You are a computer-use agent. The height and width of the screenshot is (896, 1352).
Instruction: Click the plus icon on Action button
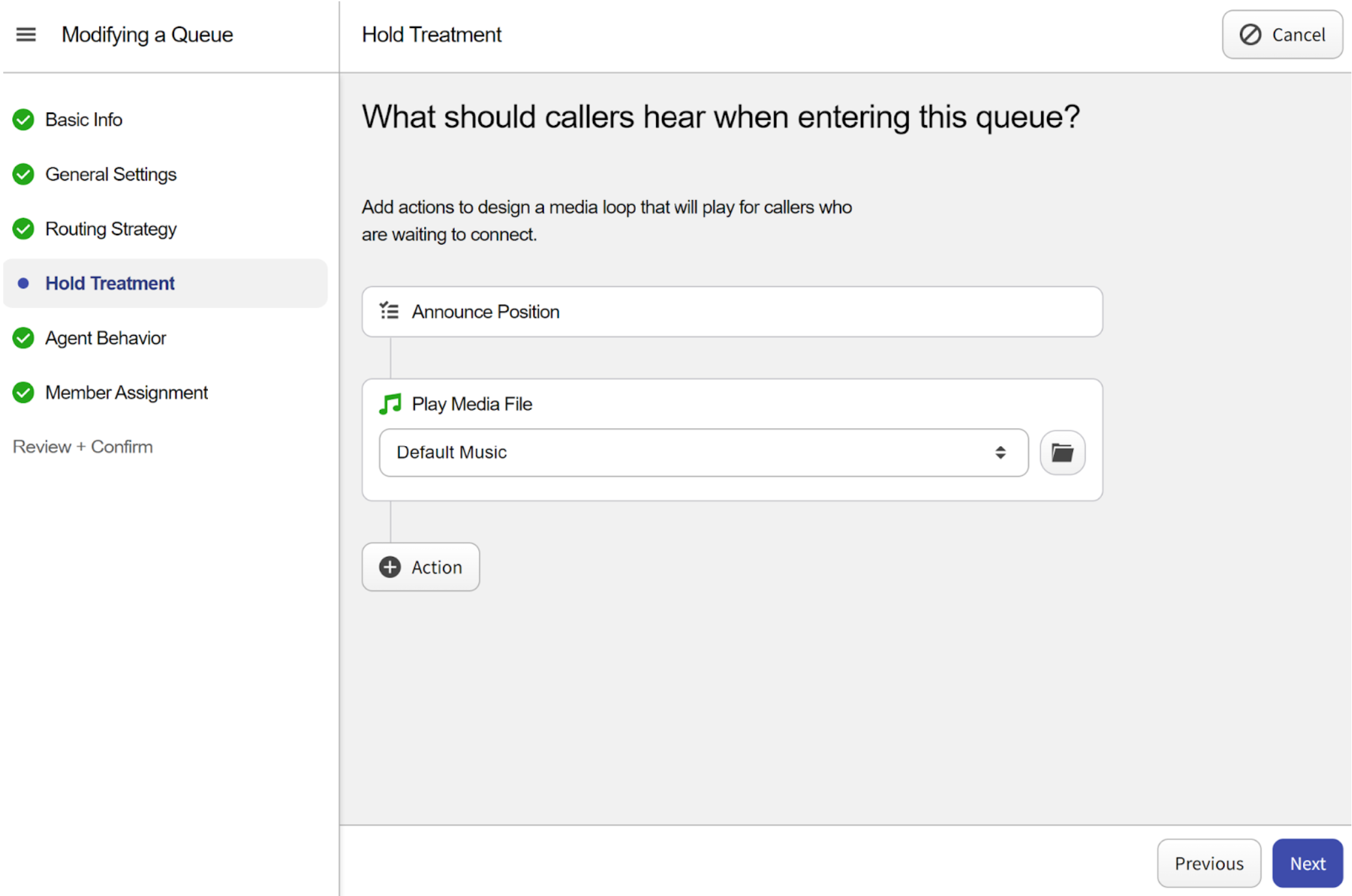pos(390,567)
